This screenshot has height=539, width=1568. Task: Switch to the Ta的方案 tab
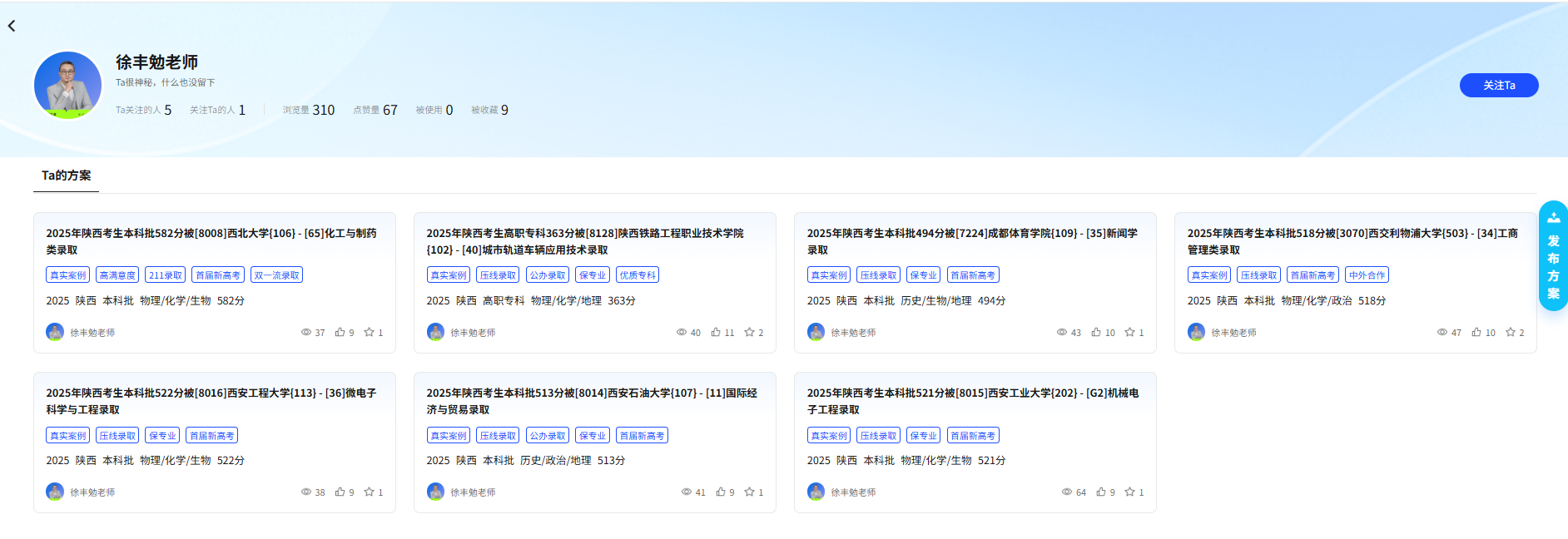[67, 176]
